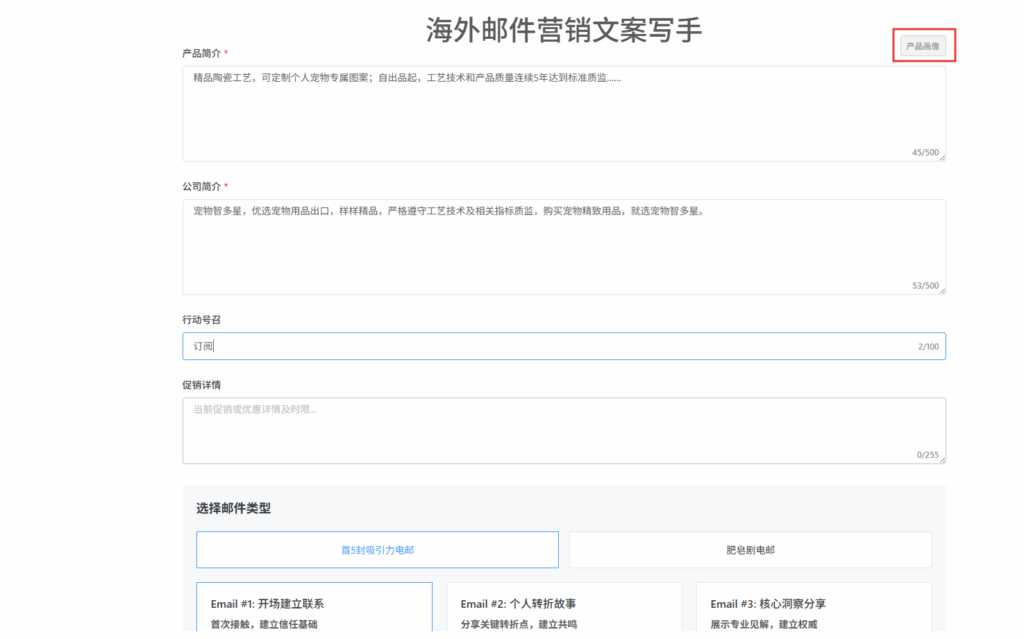This screenshot has height=639, width=1024.
Task: Click the 公司简介 textarea resize handle
Action: [x=941, y=290]
